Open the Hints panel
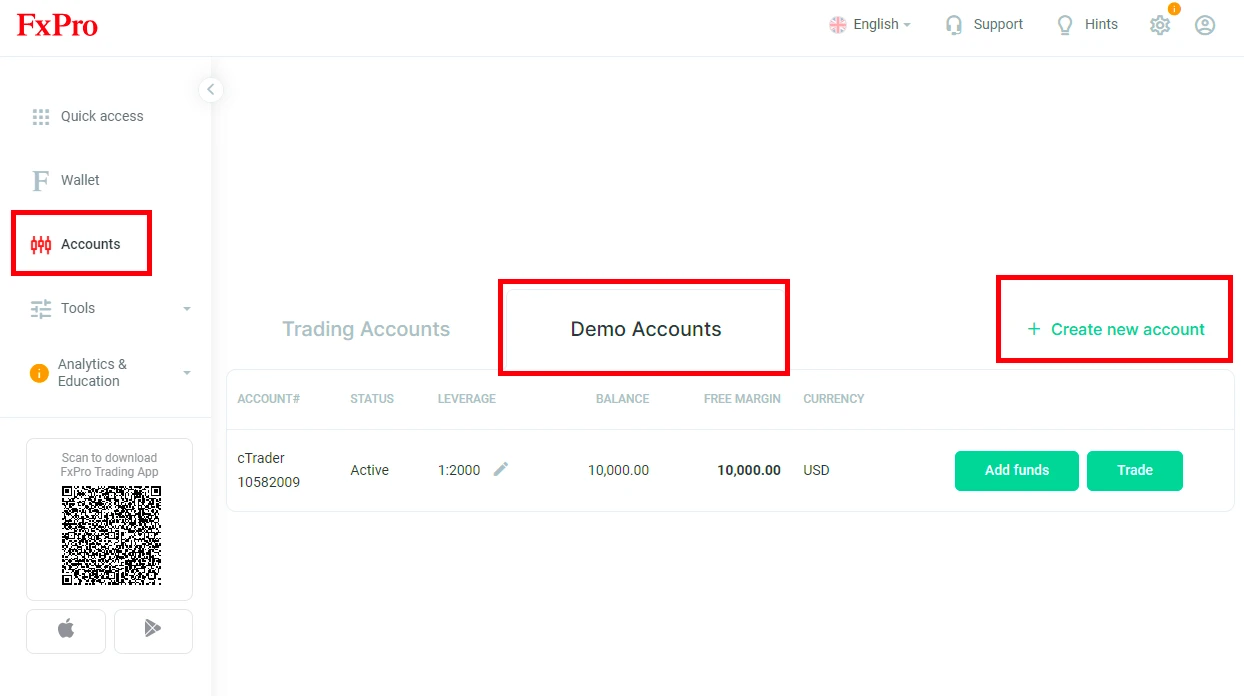The height and width of the screenshot is (696, 1244). 1087,24
